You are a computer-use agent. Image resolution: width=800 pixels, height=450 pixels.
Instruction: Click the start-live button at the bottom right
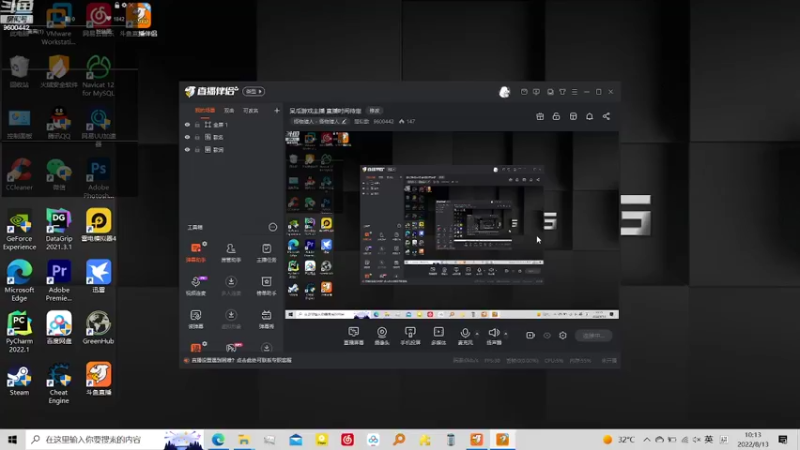[593, 335]
